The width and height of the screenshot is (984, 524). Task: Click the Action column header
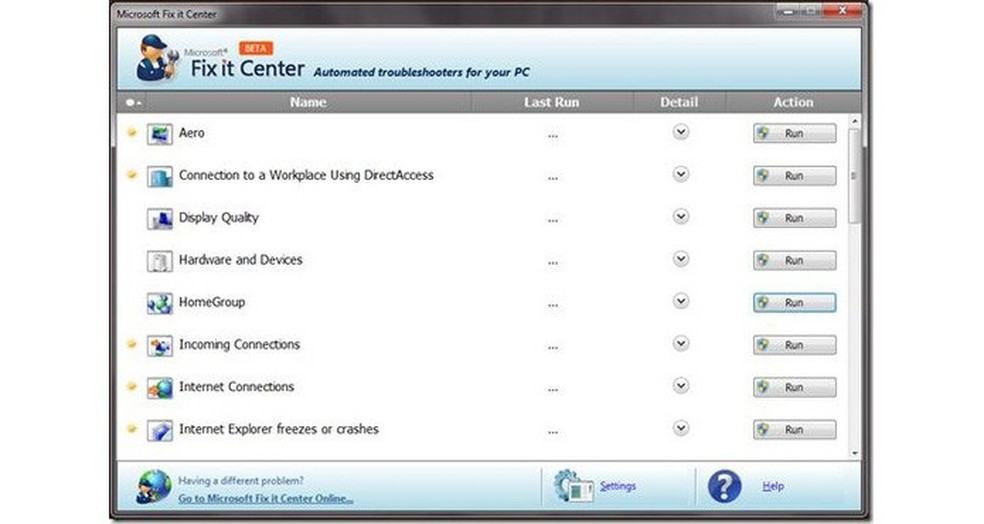click(793, 102)
